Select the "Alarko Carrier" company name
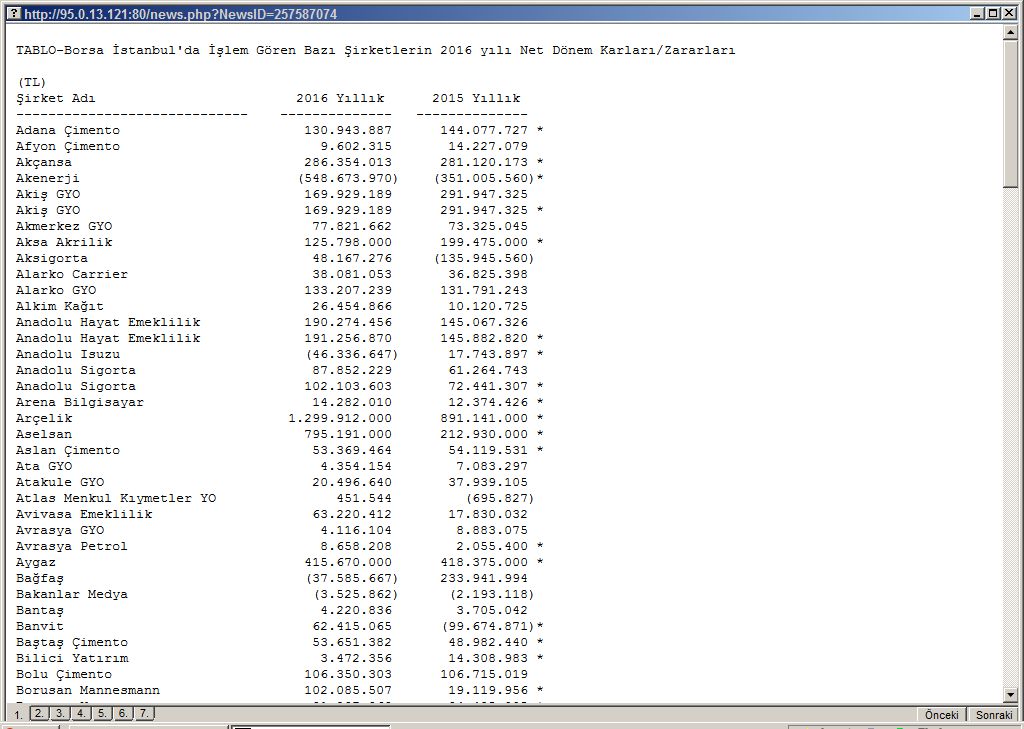The image size is (1024, 729). click(72, 274)
